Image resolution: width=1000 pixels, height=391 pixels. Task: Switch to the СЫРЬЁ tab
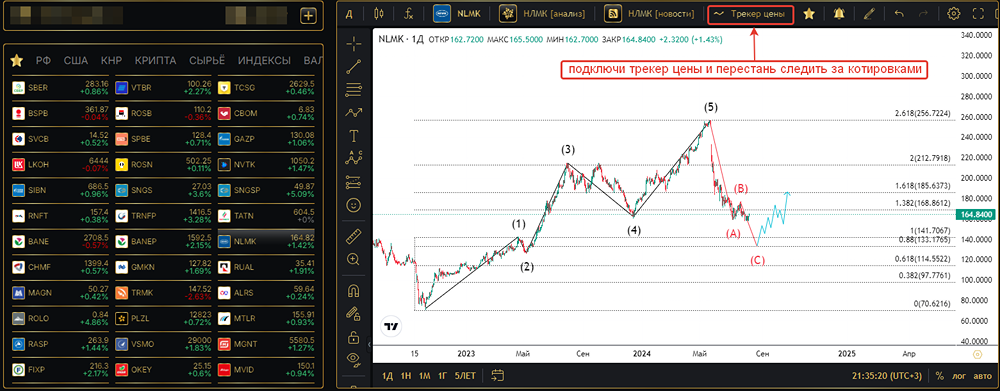coord(207,61)
